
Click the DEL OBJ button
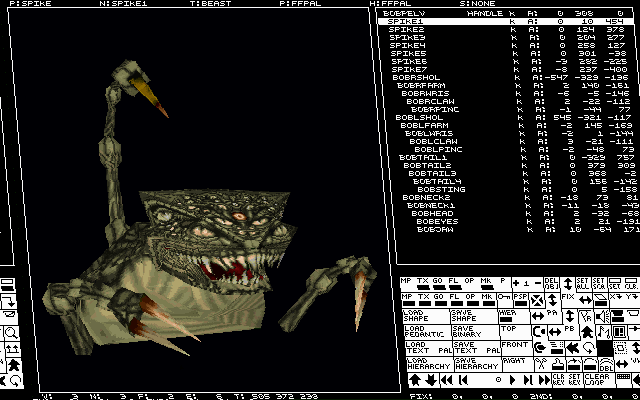pos(551,284)
